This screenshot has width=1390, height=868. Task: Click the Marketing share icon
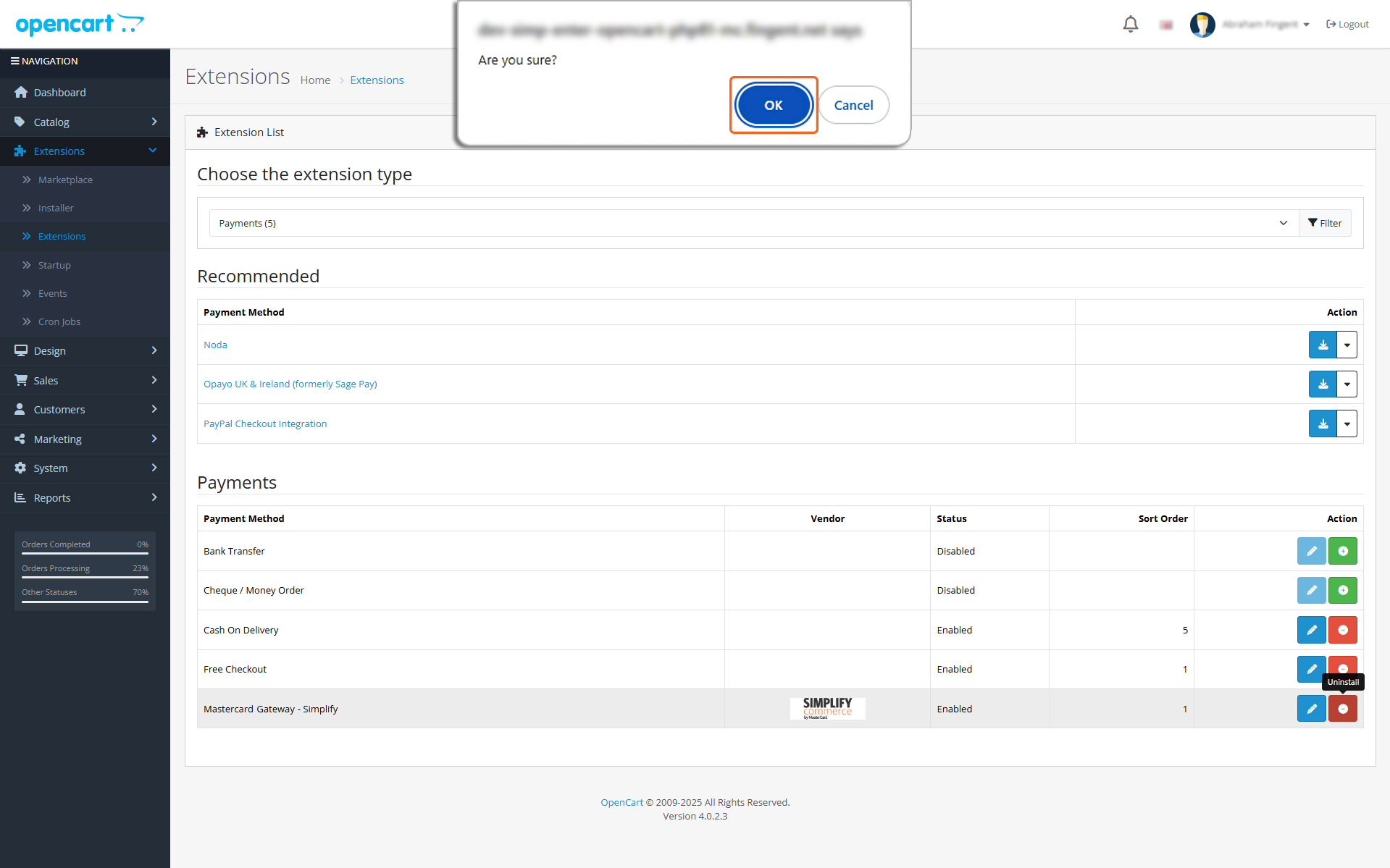tap(20, 439)
